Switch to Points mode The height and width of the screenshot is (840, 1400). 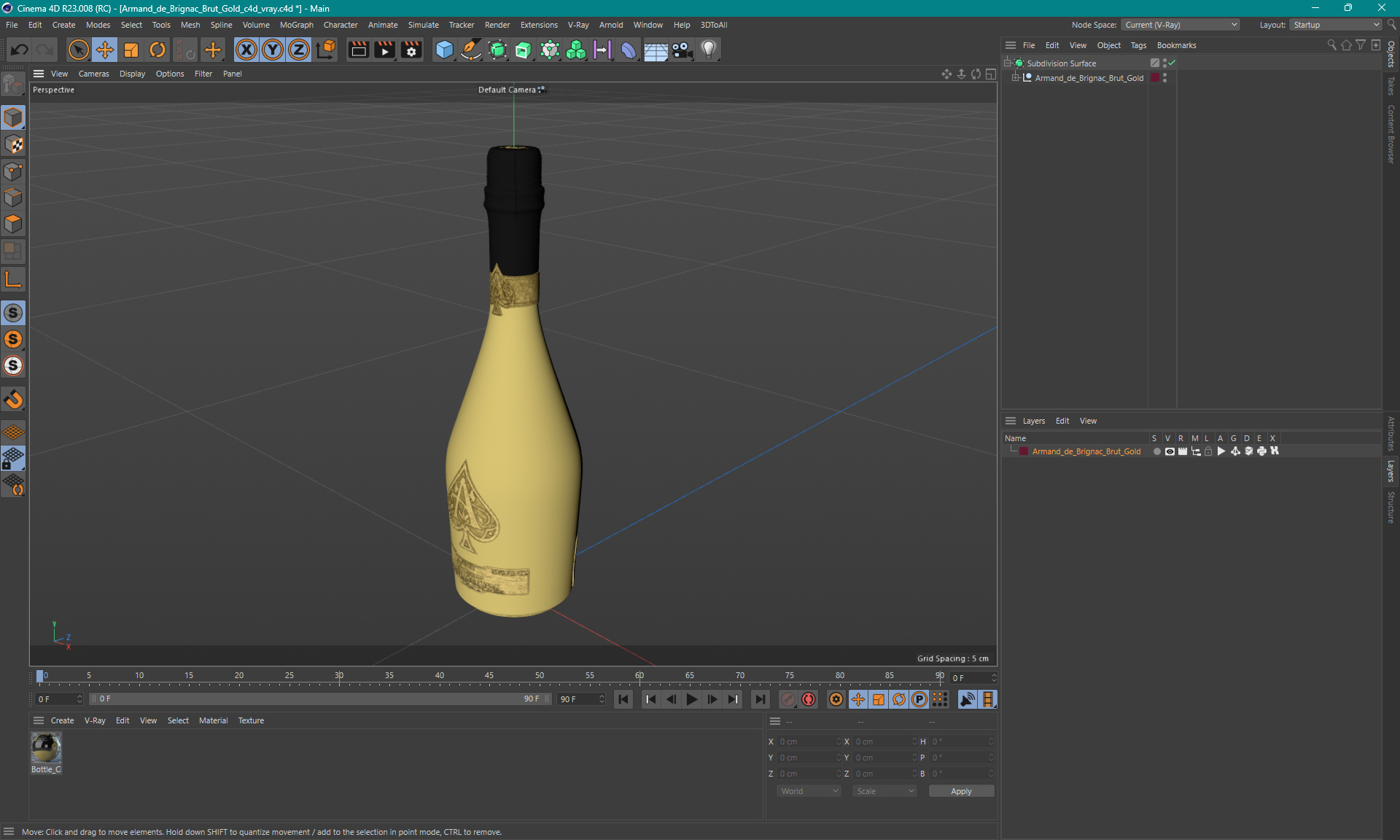tap(13, 171)
